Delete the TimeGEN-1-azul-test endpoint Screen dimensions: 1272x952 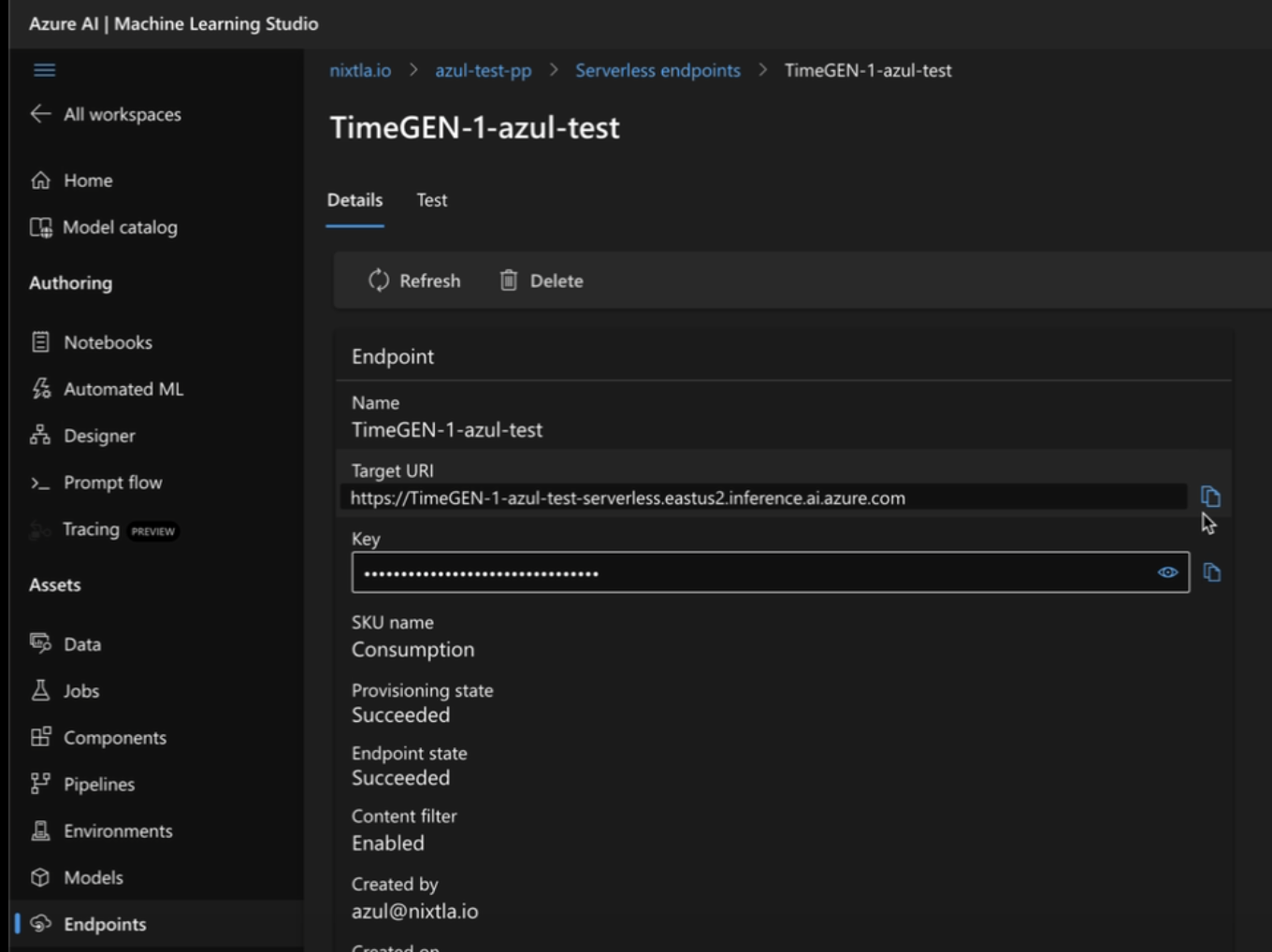(x=541, y=281)
